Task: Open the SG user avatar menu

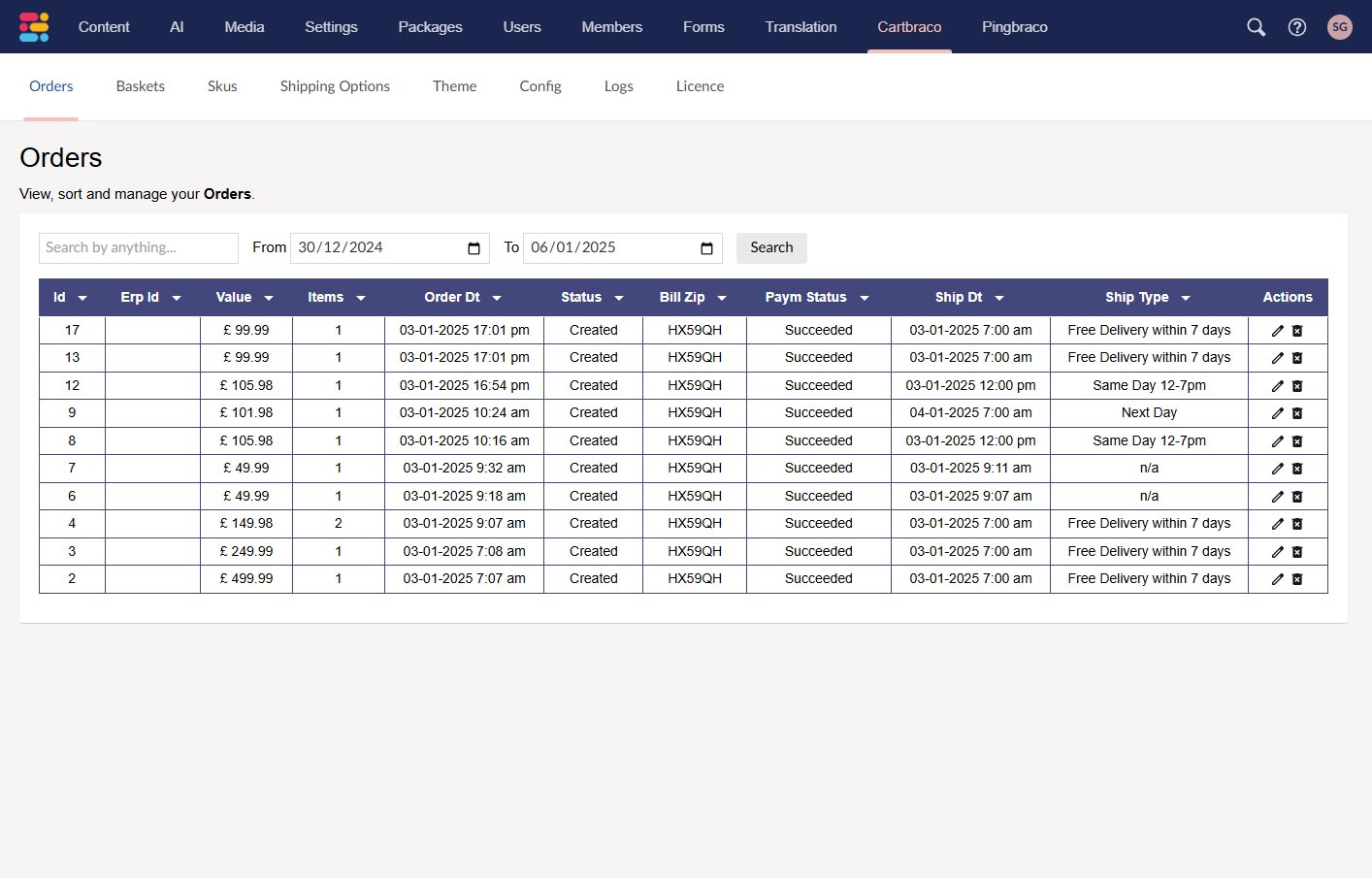Action: coord(1340,27)
